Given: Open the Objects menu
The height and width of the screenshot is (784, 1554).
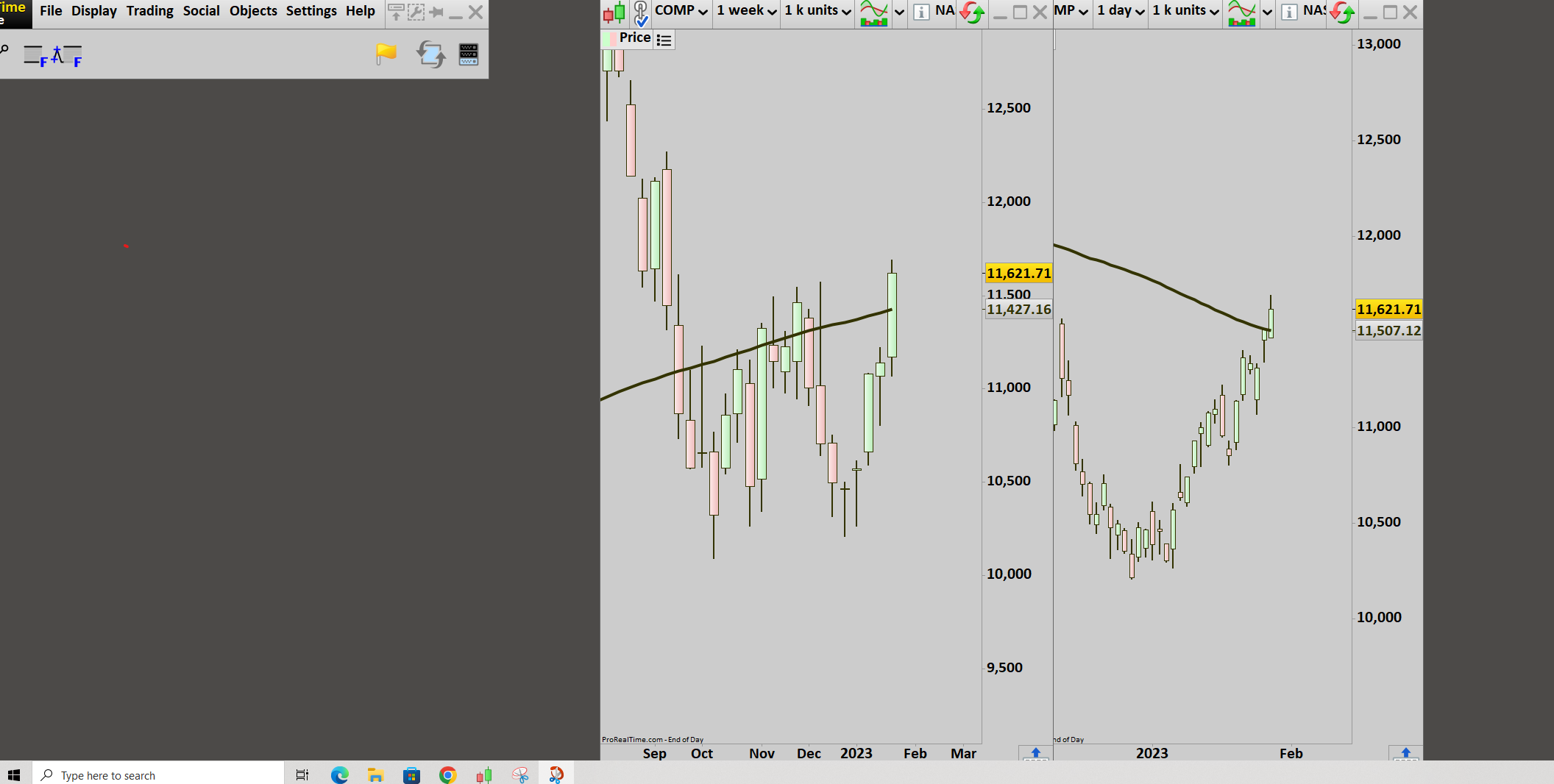Looking at the screenshot, I should tap(253, 11).
